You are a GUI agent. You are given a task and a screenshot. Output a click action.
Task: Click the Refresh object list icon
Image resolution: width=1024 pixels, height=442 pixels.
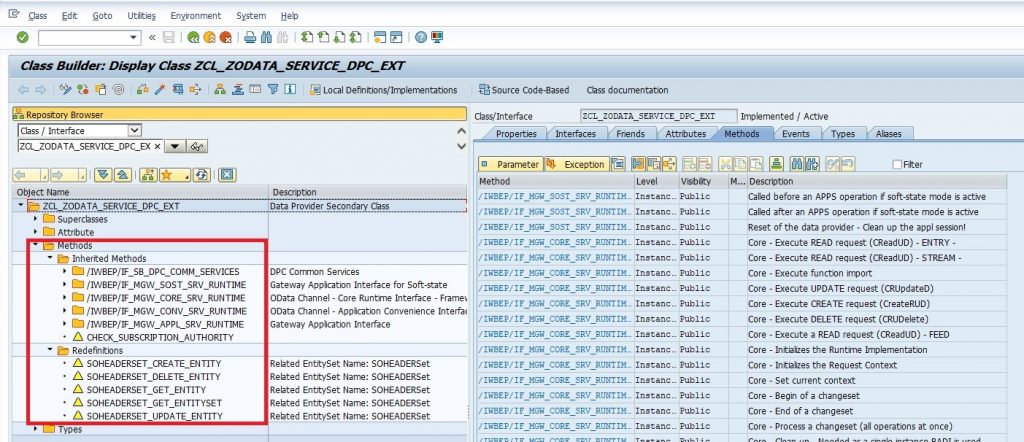point(202,174)
